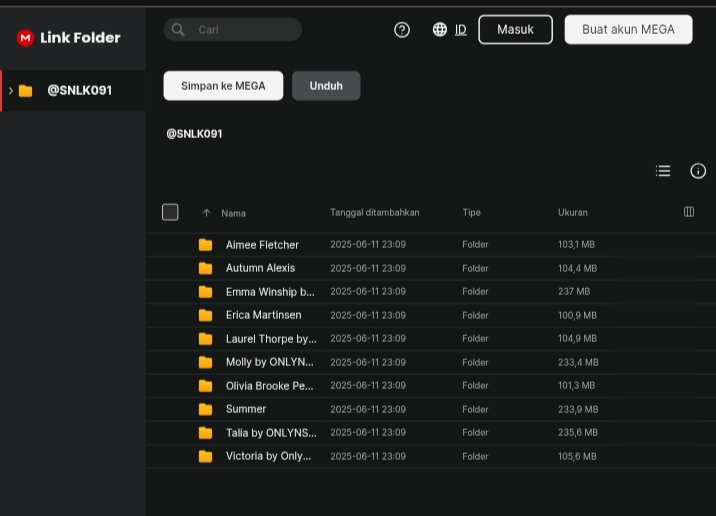Open the Autumn Alexis folder name
Viewport: 716px width, 516px height.
pyautogui.click(x=260, y=268)
